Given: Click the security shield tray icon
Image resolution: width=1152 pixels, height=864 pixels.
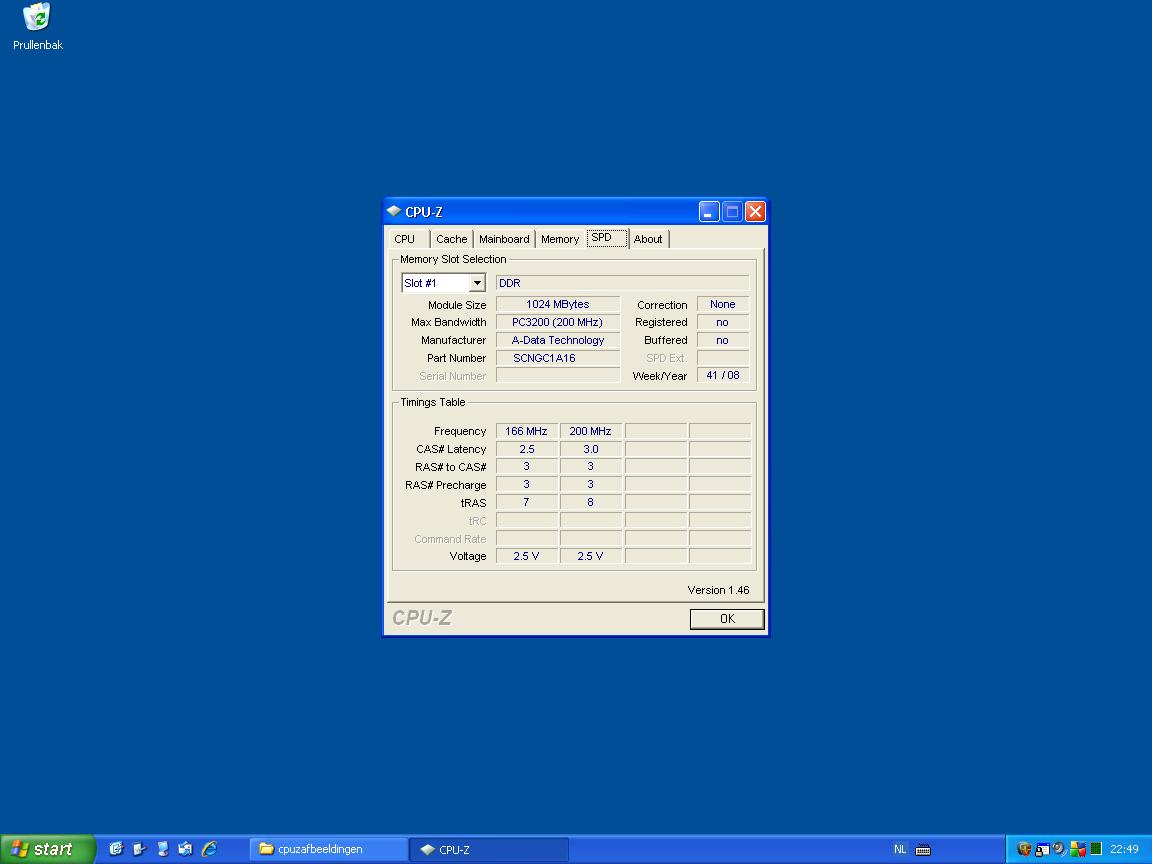Looking at the screenshot, I should pos(1023,849).
